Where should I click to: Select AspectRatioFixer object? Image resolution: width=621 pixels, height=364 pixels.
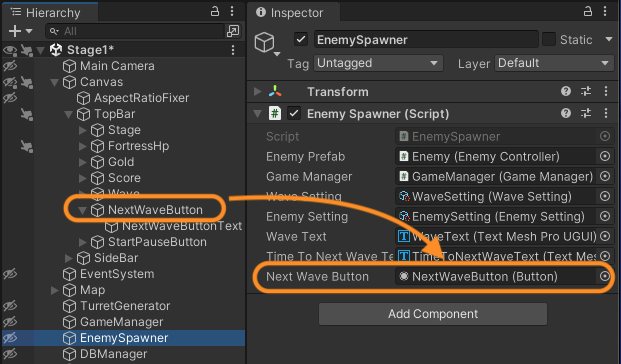141,98
